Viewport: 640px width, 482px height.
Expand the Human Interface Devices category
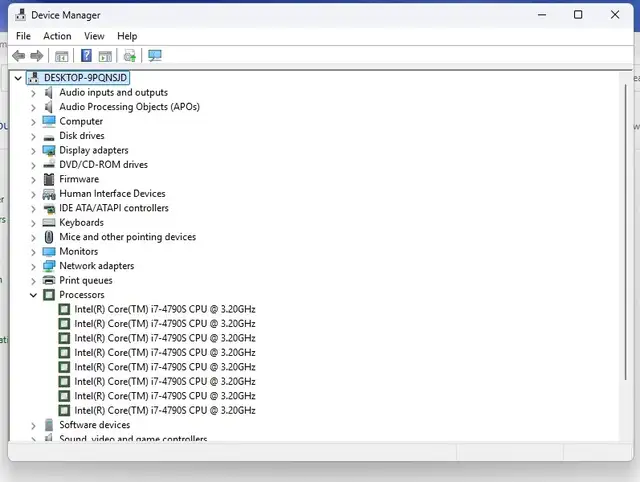[x=33, y=195]
